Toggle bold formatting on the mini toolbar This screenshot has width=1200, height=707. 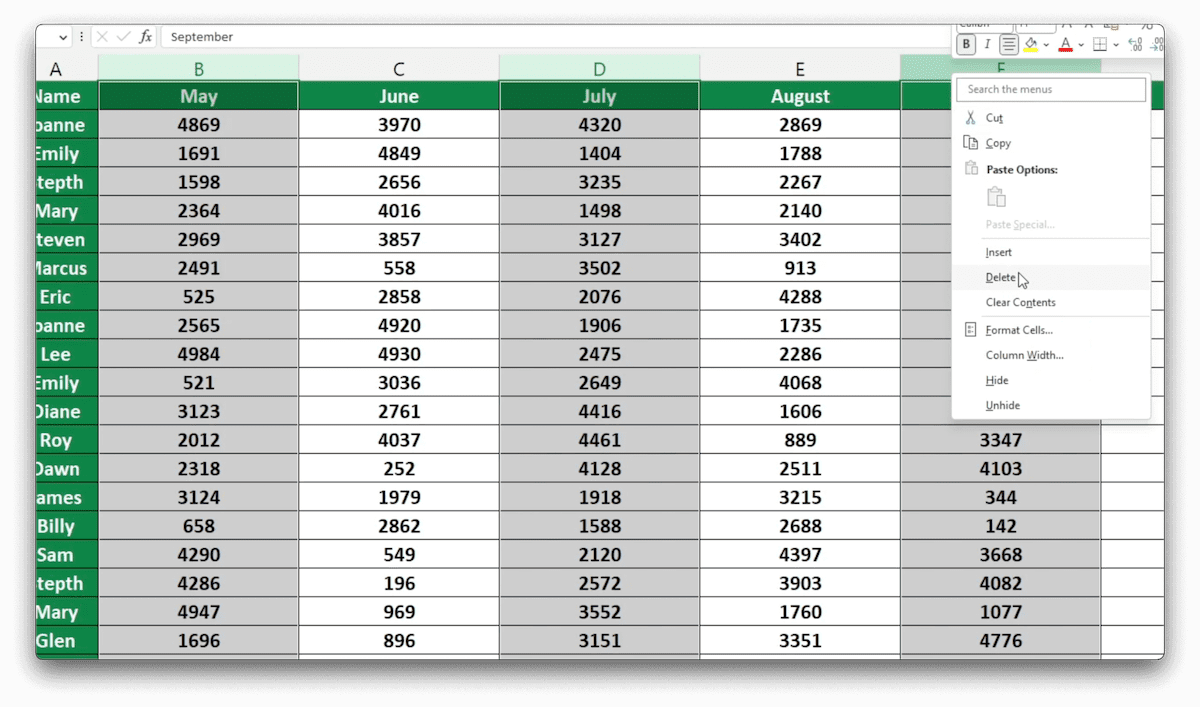[x=966, y=44]
